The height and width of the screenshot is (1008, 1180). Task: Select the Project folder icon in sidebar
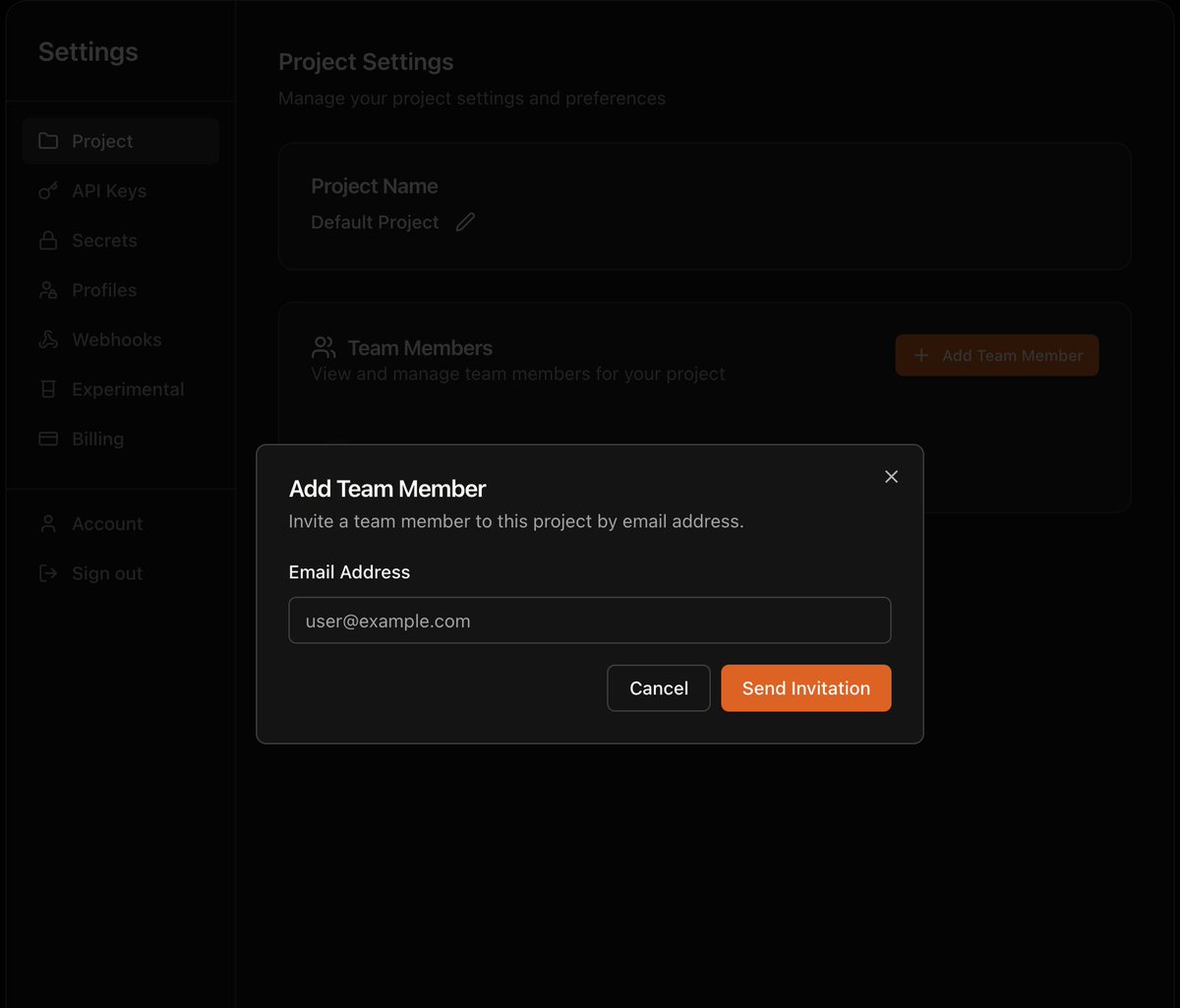(x=48, y=141)
